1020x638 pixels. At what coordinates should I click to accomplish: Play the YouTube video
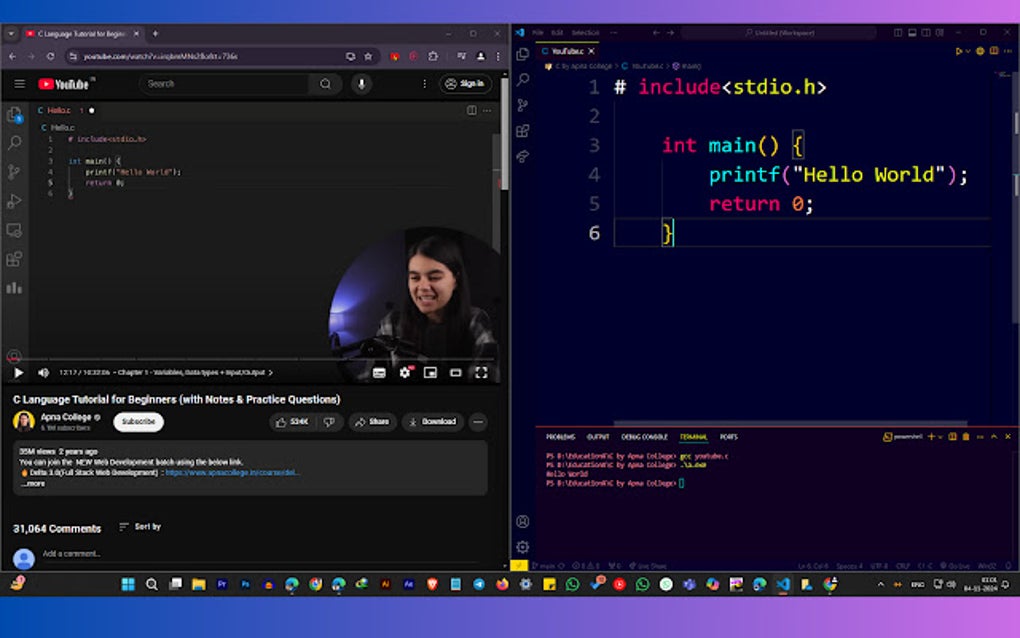coord(18,373)
